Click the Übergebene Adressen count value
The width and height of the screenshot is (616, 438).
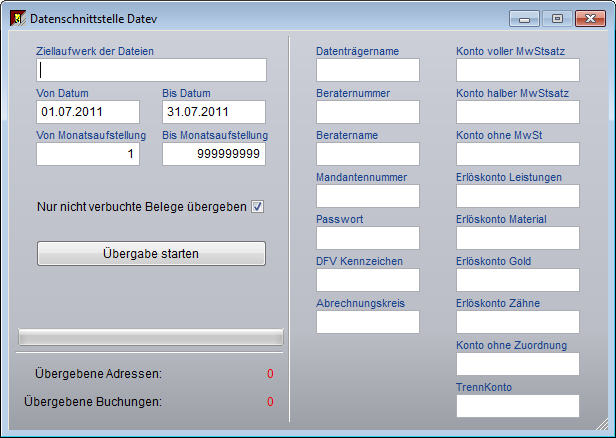(270, 374)
